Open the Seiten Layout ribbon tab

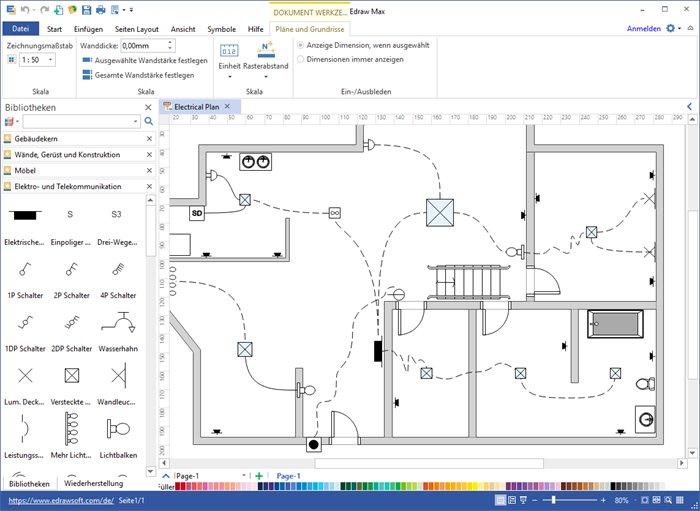(135, 29)
